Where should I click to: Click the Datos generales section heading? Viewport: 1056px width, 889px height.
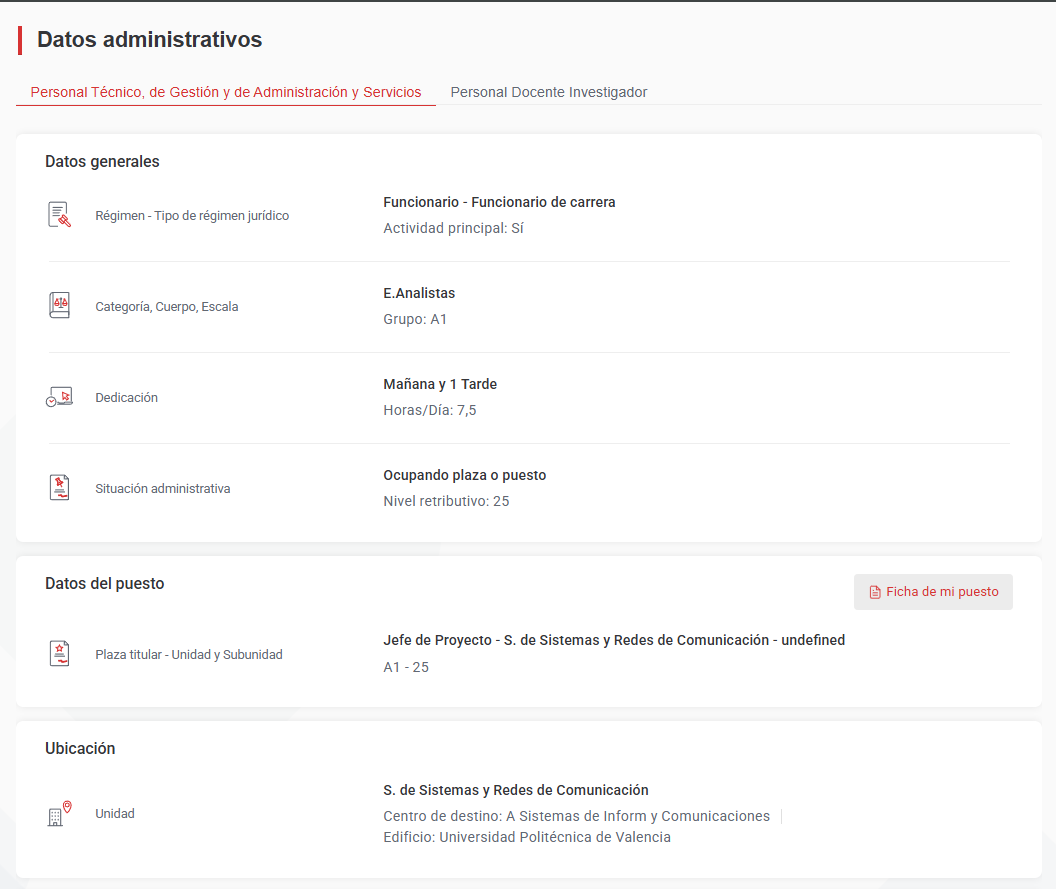click(x=102, y=162)
